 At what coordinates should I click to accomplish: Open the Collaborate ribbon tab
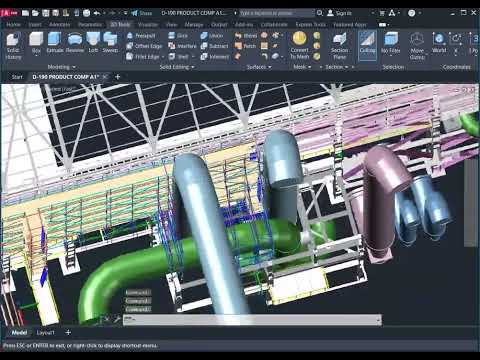(x=274, y=24)
